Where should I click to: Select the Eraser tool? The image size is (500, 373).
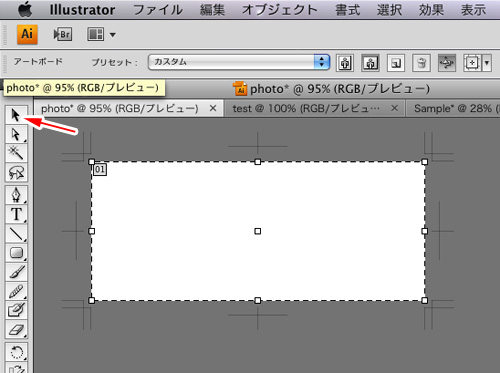tap(16, 330)
